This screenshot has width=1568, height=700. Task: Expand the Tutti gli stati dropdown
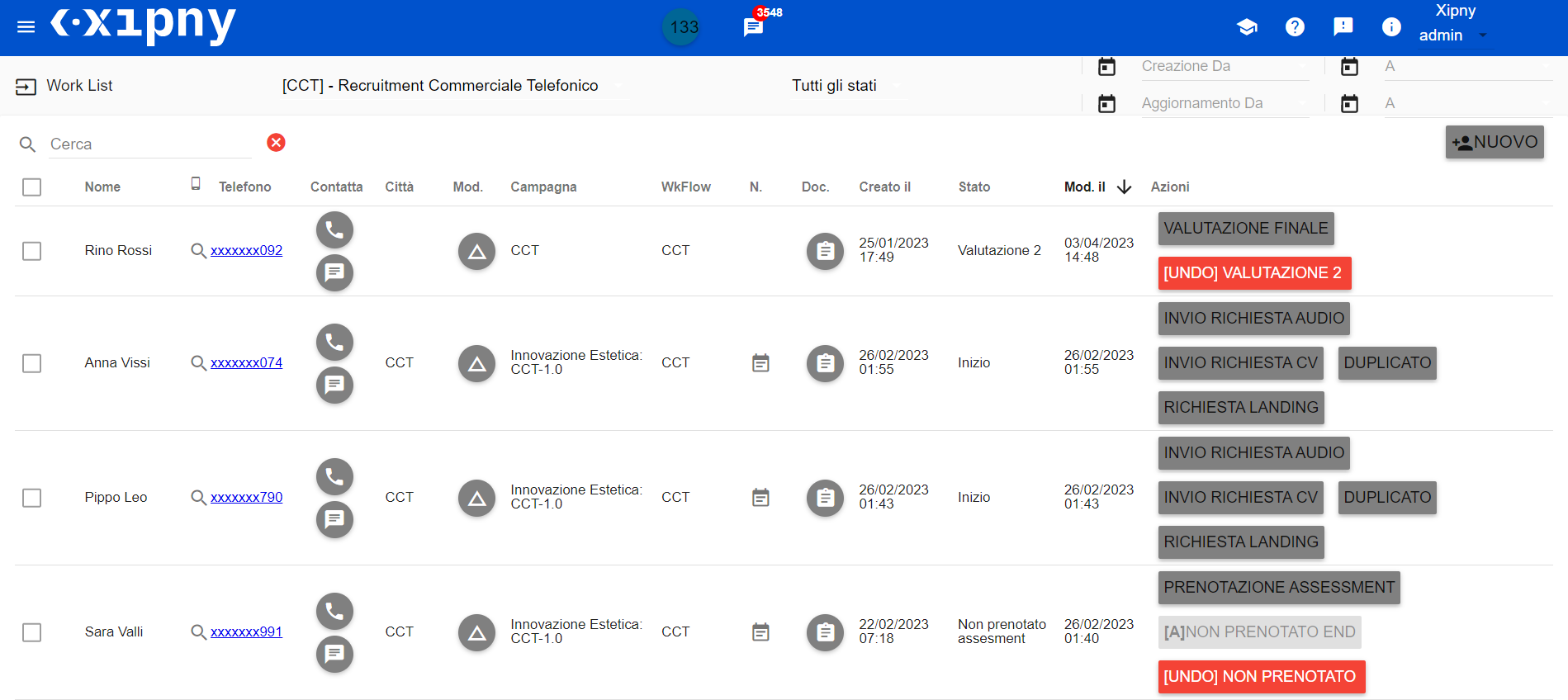[x=848, y=86]
